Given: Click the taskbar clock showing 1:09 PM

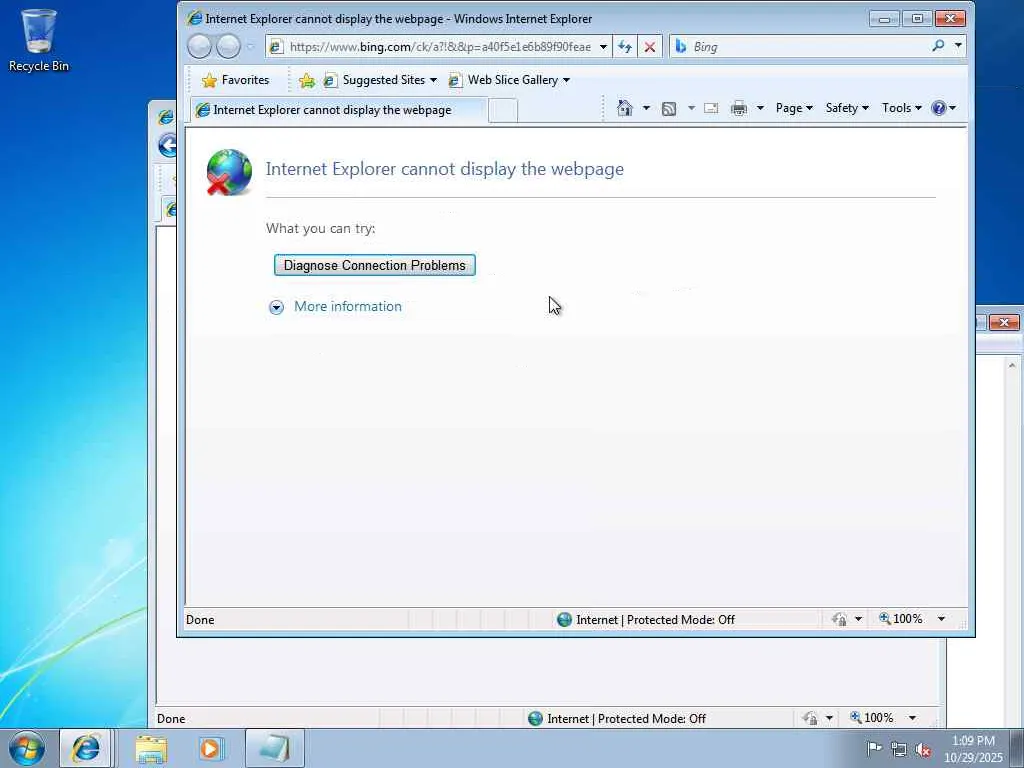Looking at the screenshot, I should point(973,749).
